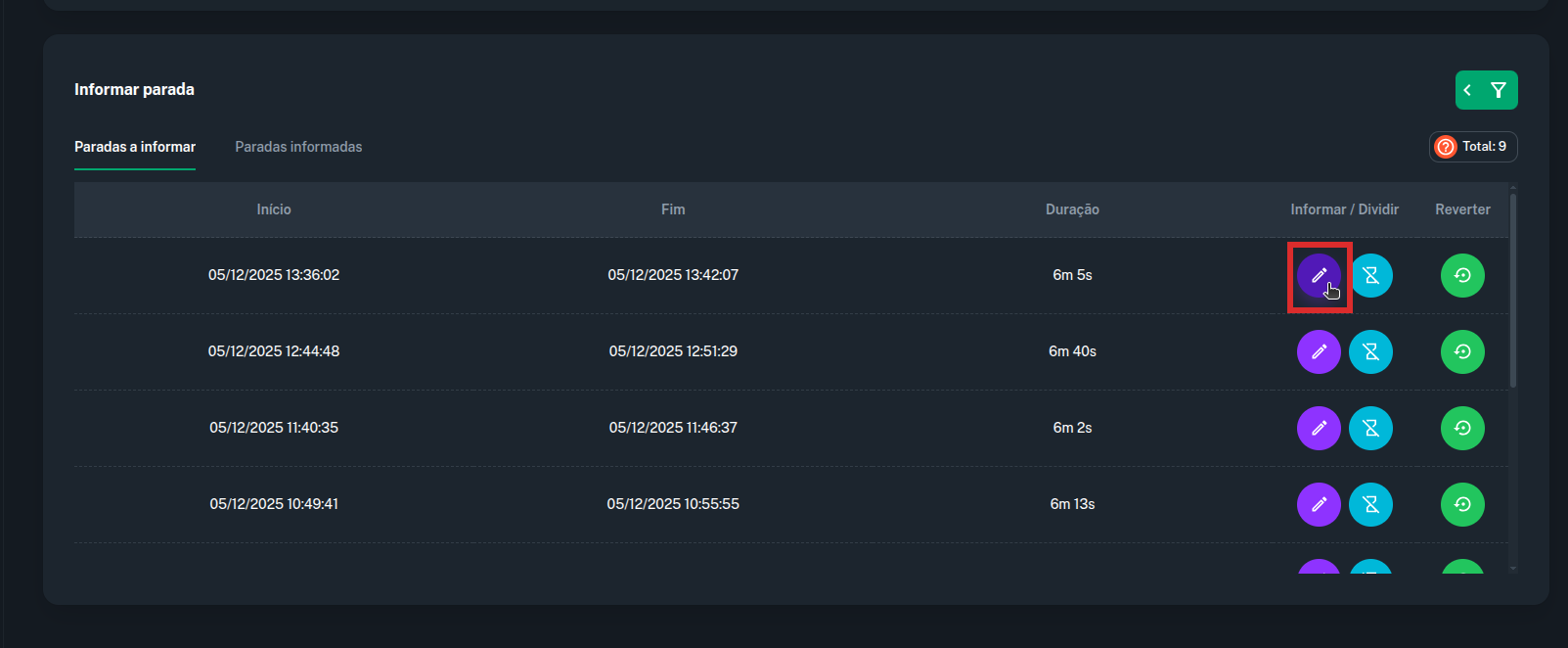Viewport: 1568px width, 648px height.
Task: Split the 13:36:02 stop using hourglass icon
Action: coord(1370,275)
